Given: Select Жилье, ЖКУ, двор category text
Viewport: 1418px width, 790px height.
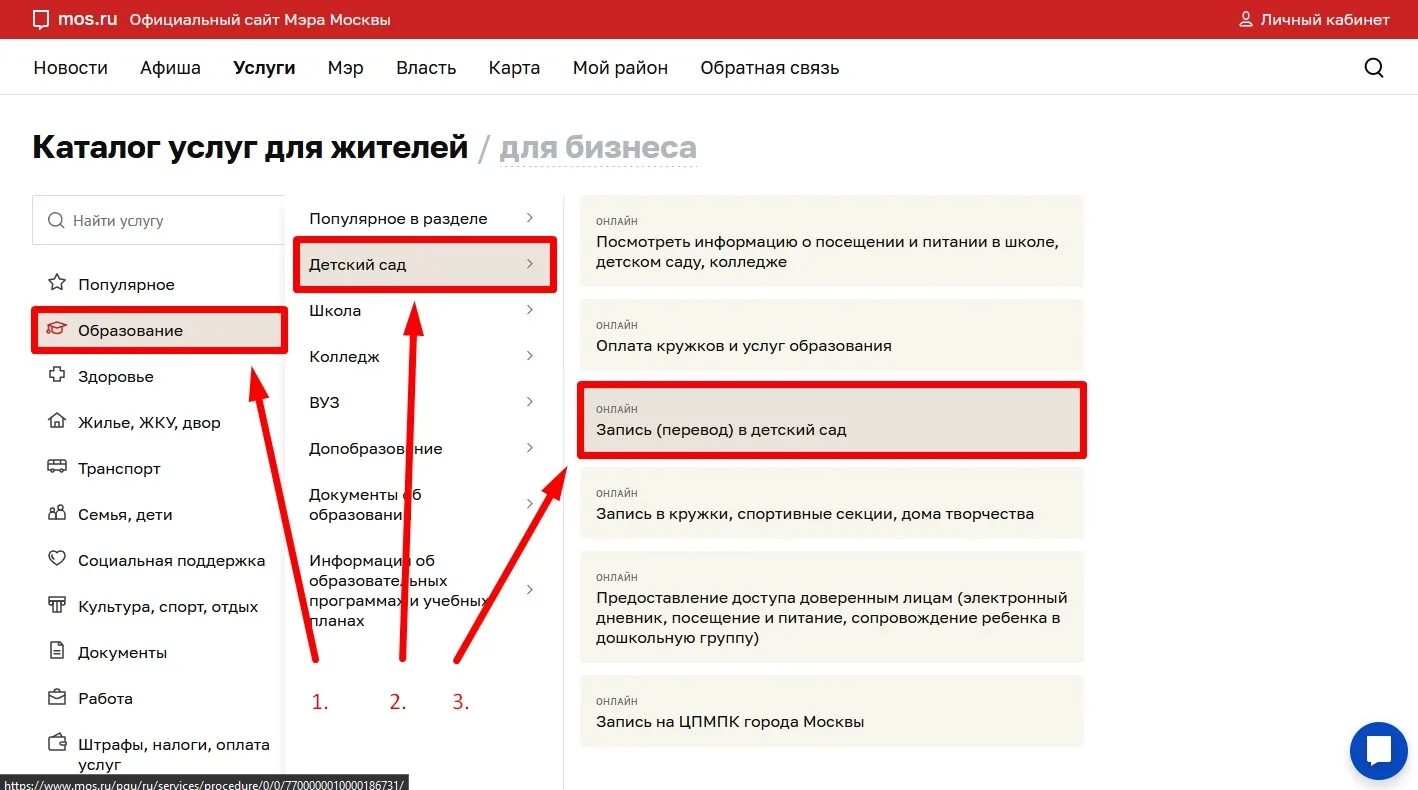Looking at the screenshot, I should tap(149, 423).
